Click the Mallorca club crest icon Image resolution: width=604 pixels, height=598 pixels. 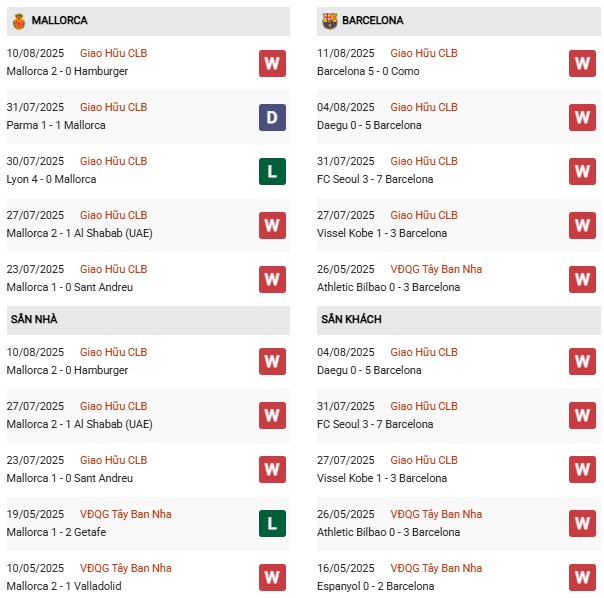[18, 20]
